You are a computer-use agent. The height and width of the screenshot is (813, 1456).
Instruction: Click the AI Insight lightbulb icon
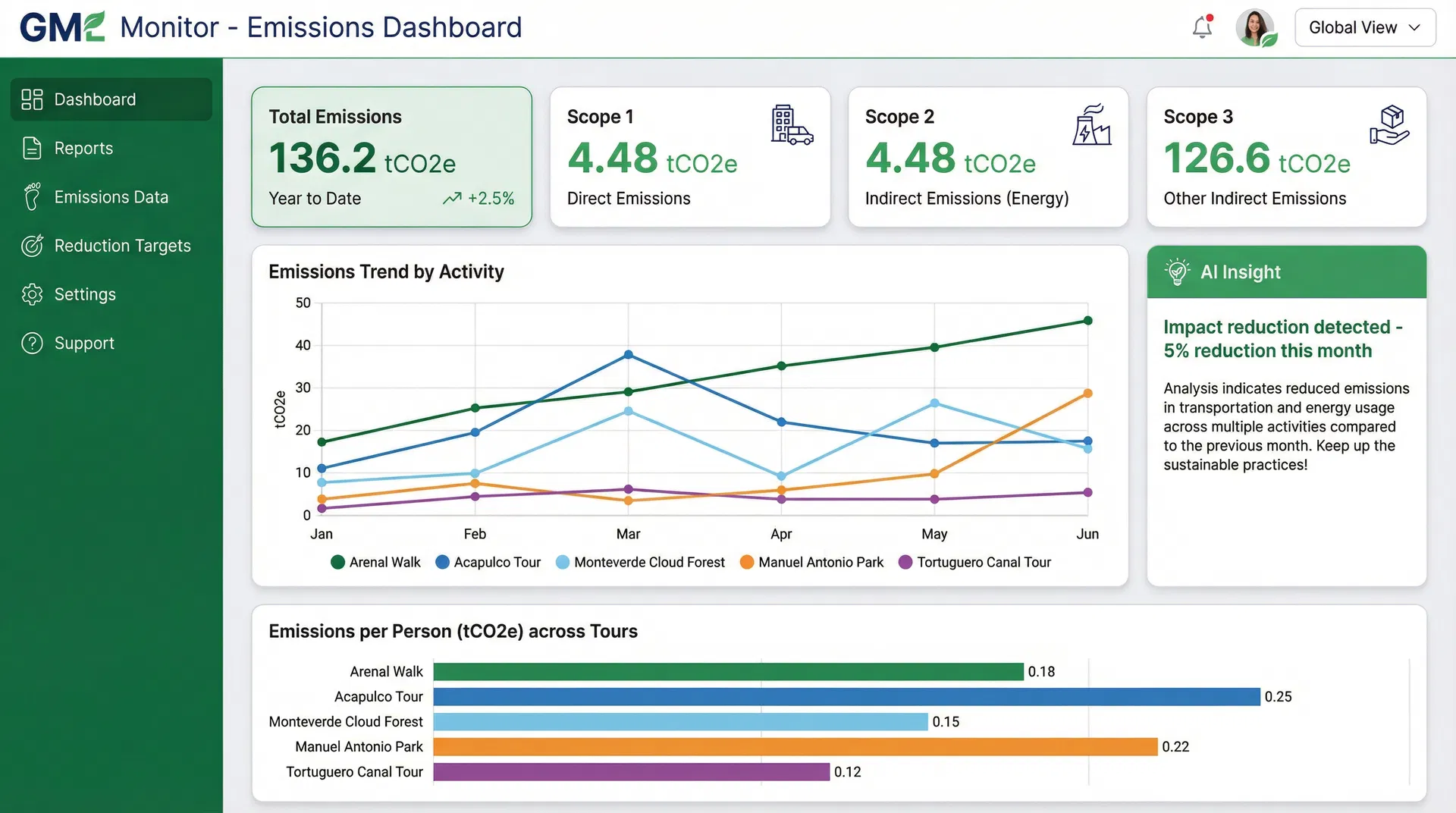click(1177, 272)
